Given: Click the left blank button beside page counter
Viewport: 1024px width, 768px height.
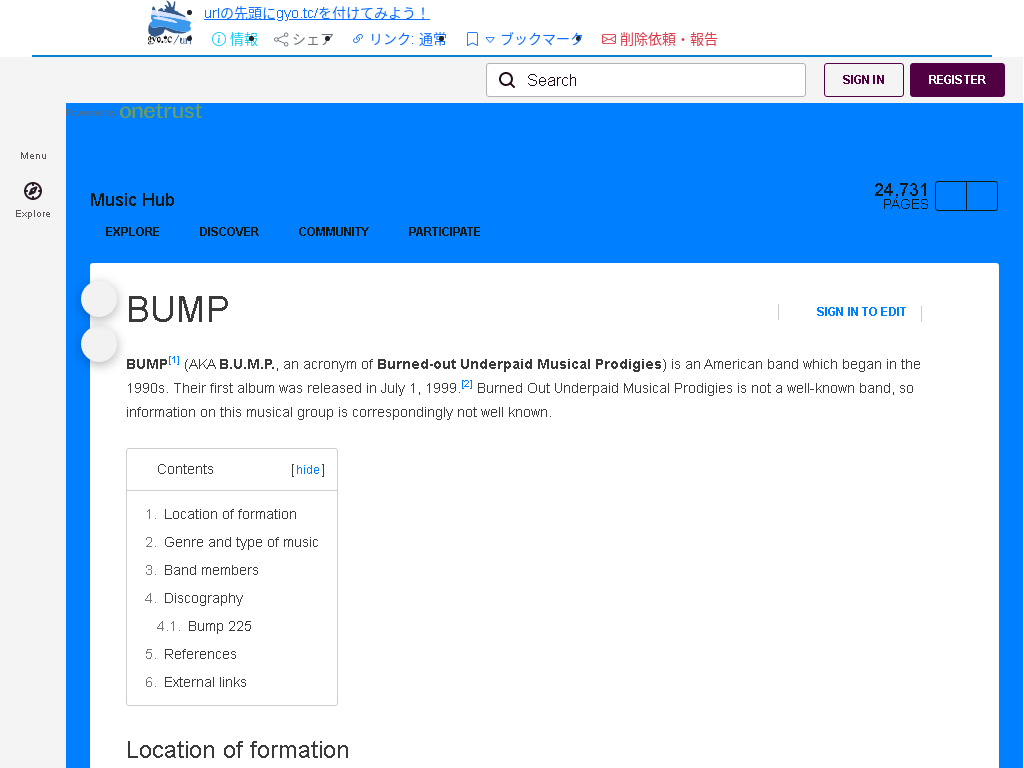Looking at the screenshot, I should [x=951, y=196].
